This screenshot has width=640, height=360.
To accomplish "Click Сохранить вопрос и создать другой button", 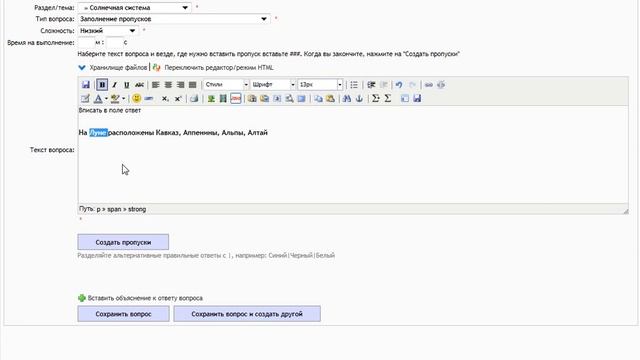I will [x=247, y=314].
